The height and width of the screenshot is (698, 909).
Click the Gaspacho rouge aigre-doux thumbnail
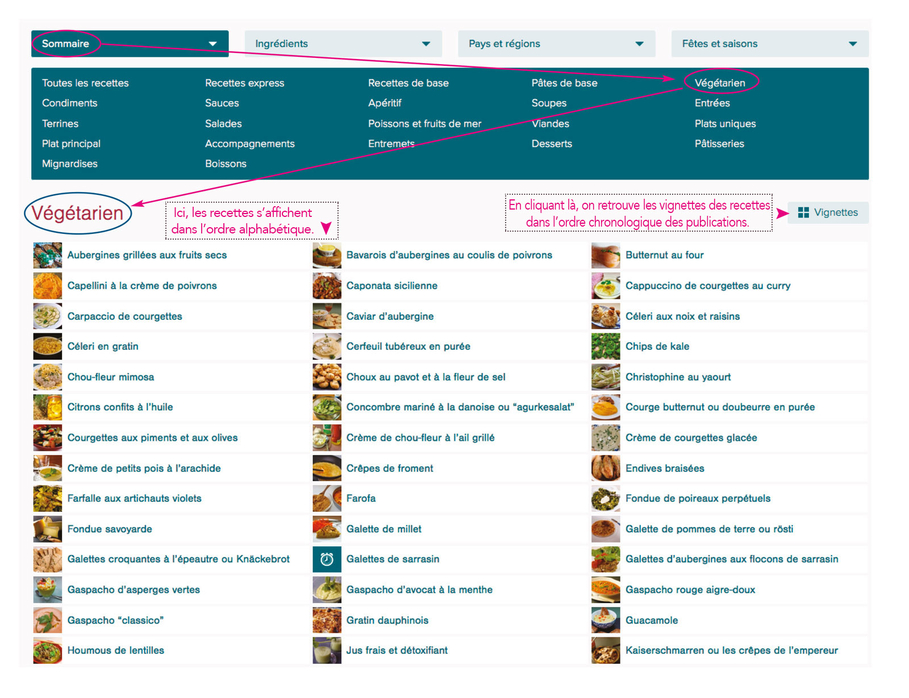tap(606, 590)
